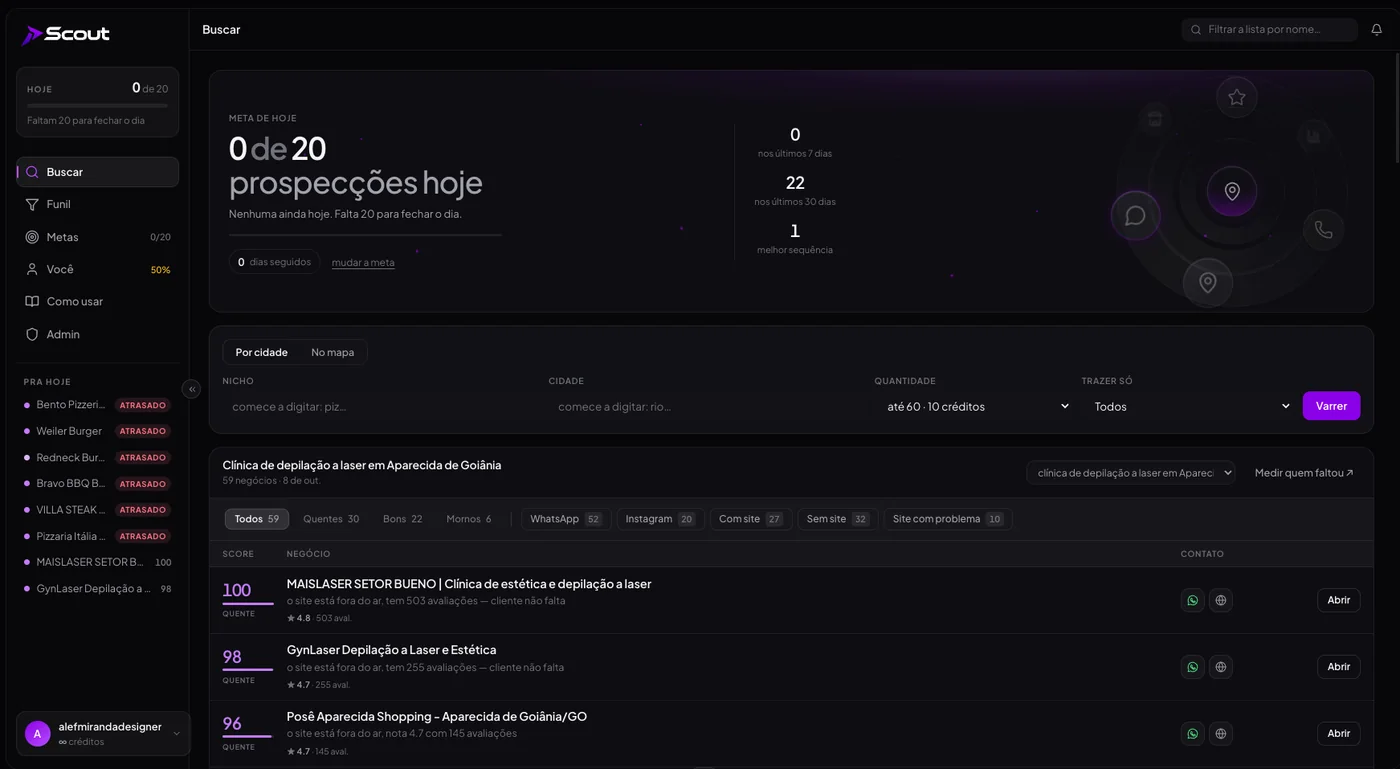Switch to Por cidade search mode
Viewport: 1400px width, 769px height.
click(x=262, y=352)
